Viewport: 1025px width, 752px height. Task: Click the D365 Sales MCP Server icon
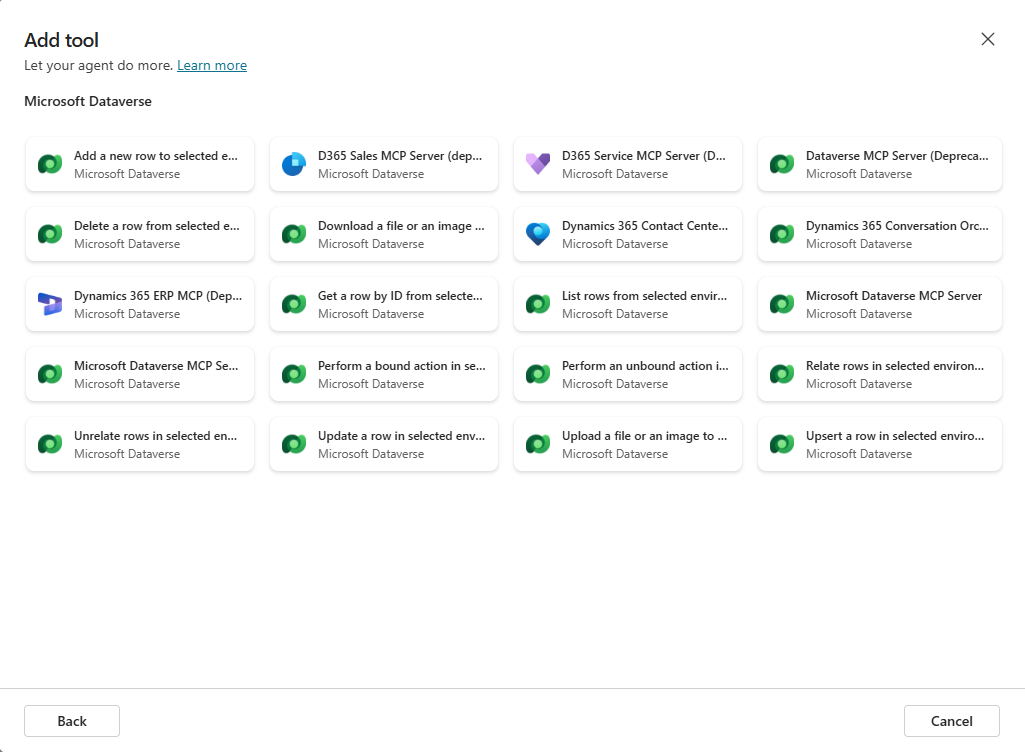(x=294, y=164)
